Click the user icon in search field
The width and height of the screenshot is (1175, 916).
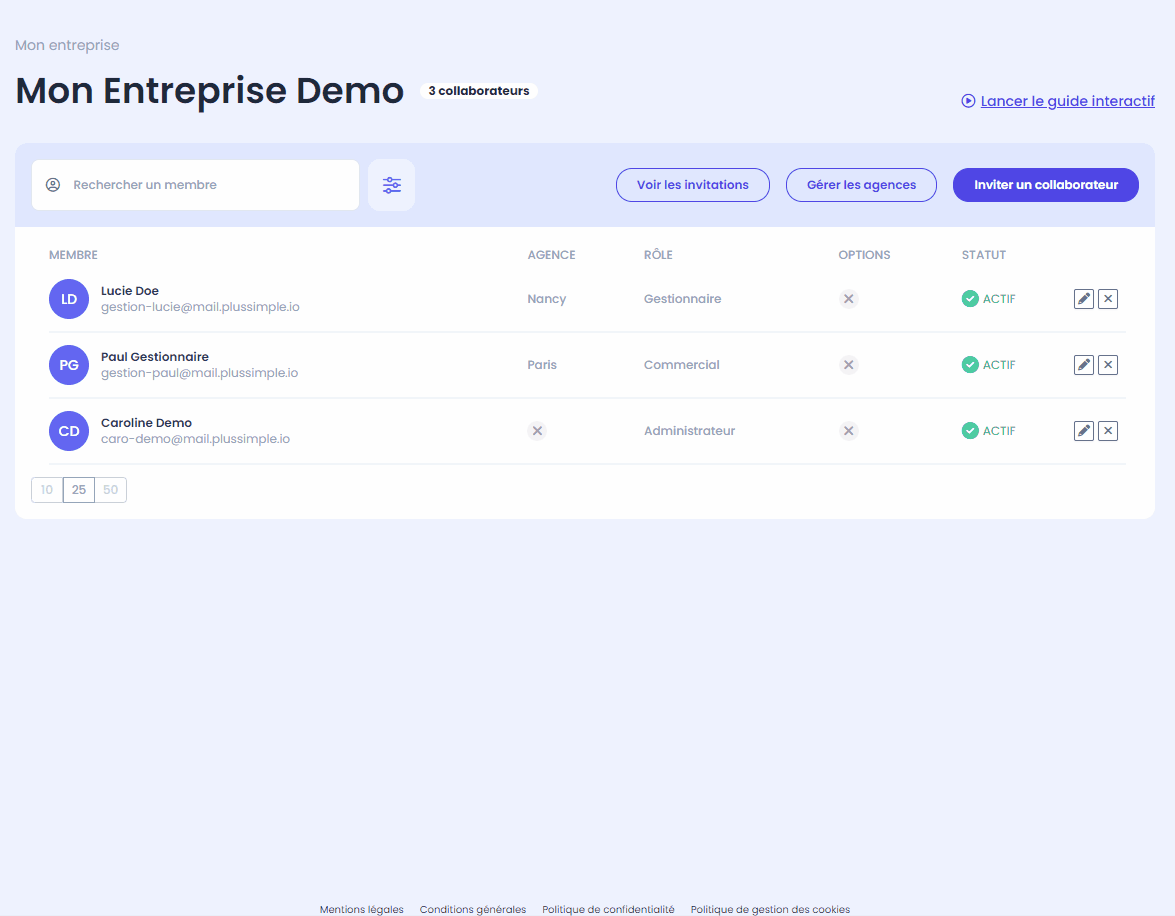tap(52, 185)
